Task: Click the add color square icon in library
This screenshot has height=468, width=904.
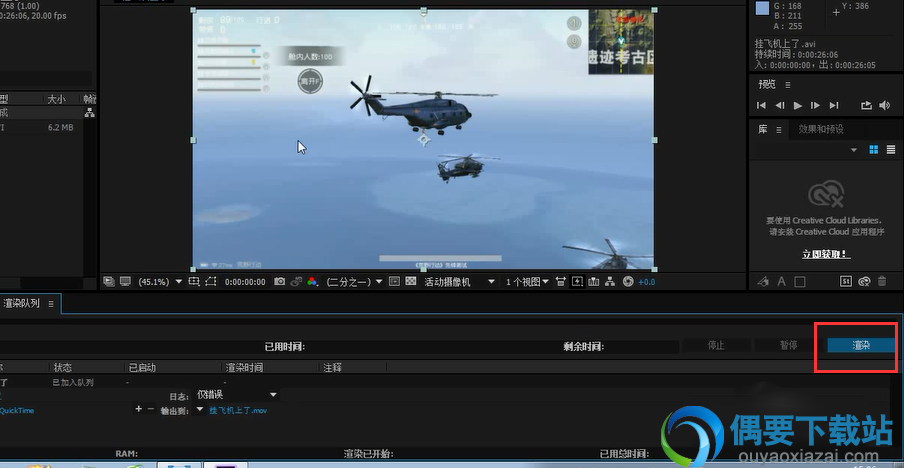Action: point(800,282)
